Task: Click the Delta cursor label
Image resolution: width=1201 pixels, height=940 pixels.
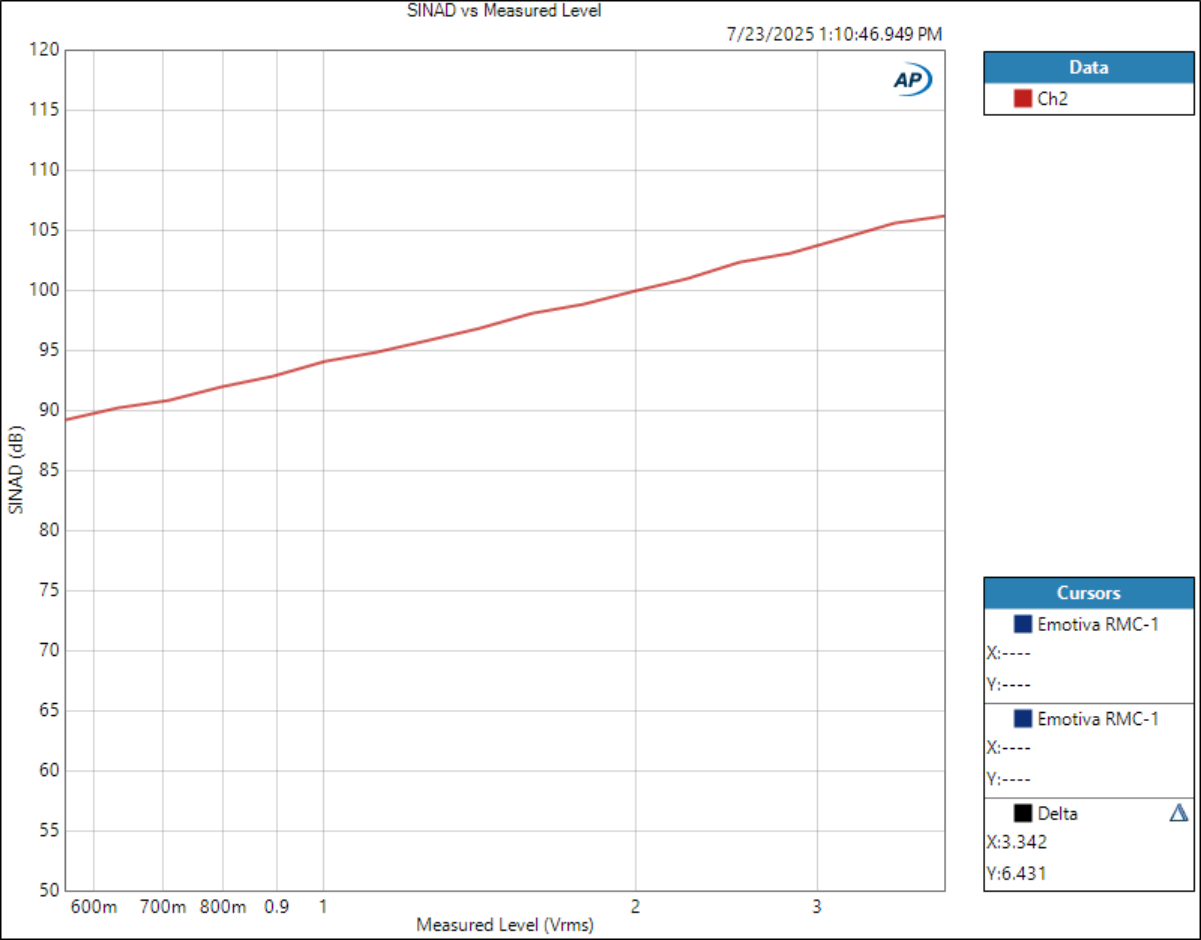Action: [x=1058, y=813]
